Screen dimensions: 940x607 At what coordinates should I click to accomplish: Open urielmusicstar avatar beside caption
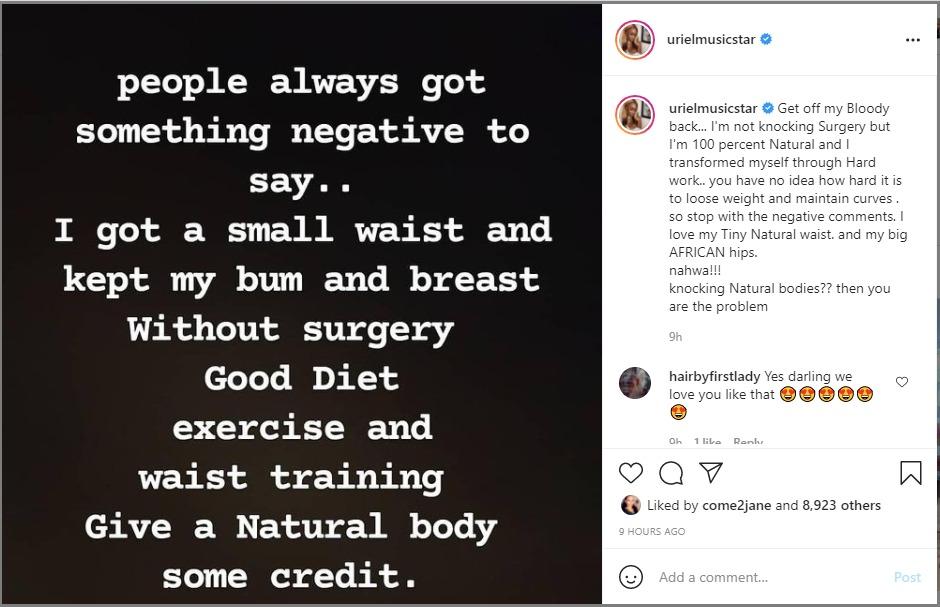pyautogui.click(x=635, y=116)
